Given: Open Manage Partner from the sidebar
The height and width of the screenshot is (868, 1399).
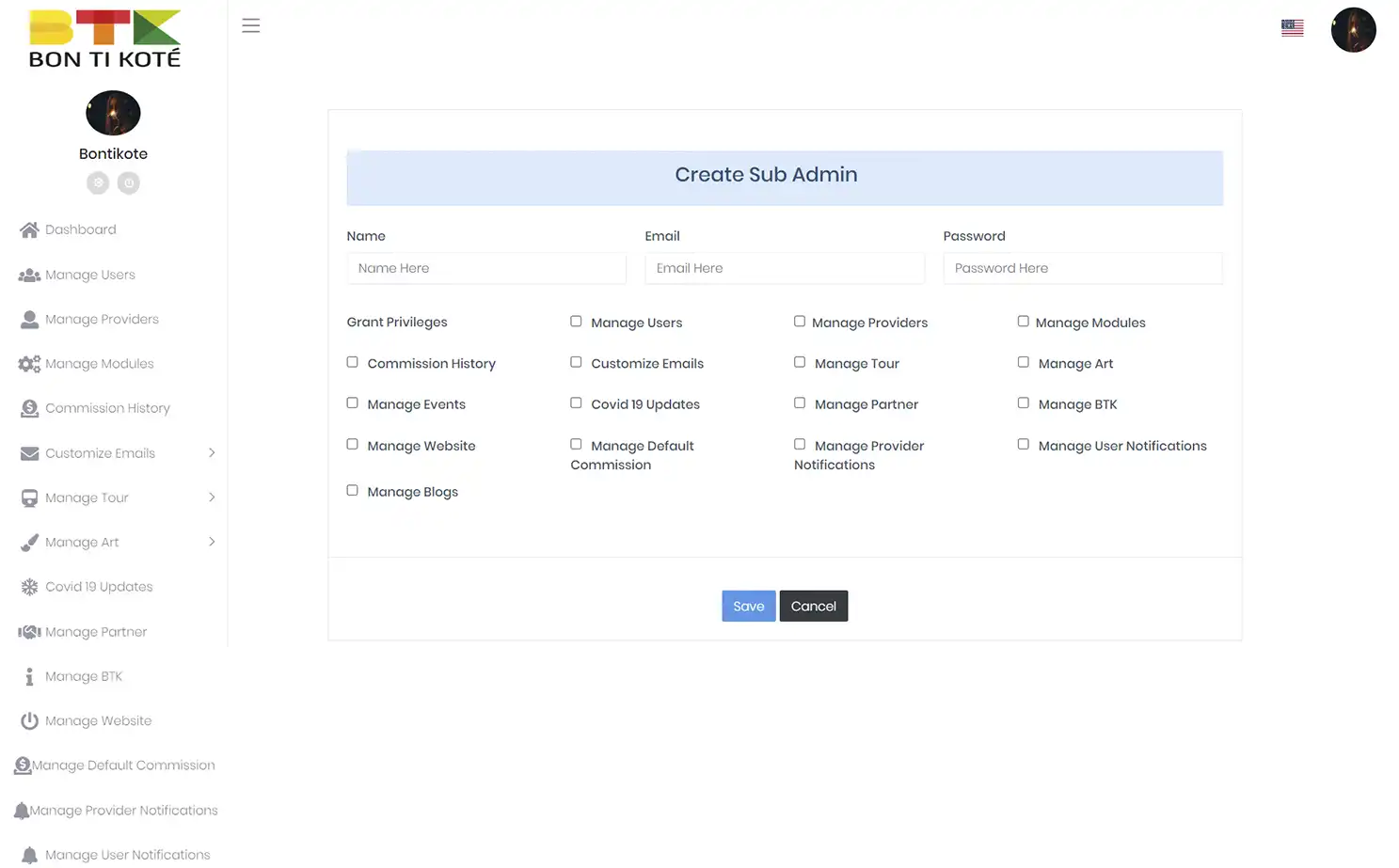Looking at the screenshot, I should [94, 632].
